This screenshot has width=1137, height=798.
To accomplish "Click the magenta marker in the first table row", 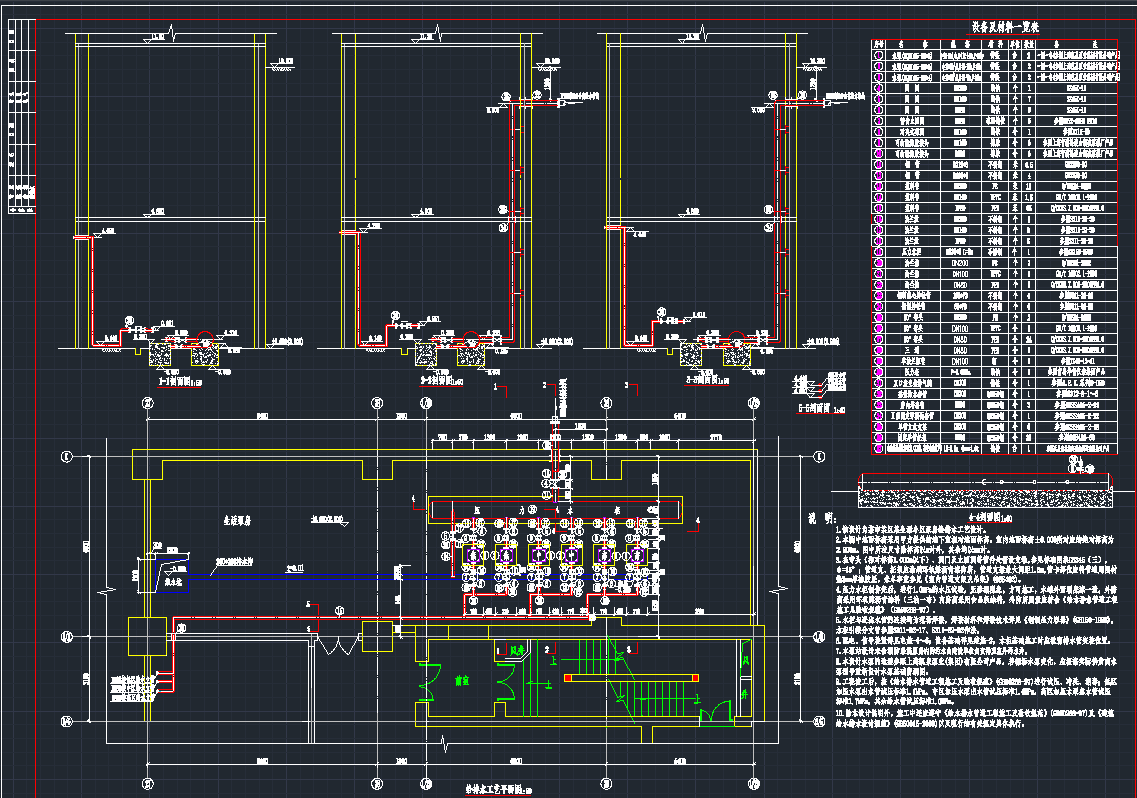I will pyautogui.click(x=879, y=56).
